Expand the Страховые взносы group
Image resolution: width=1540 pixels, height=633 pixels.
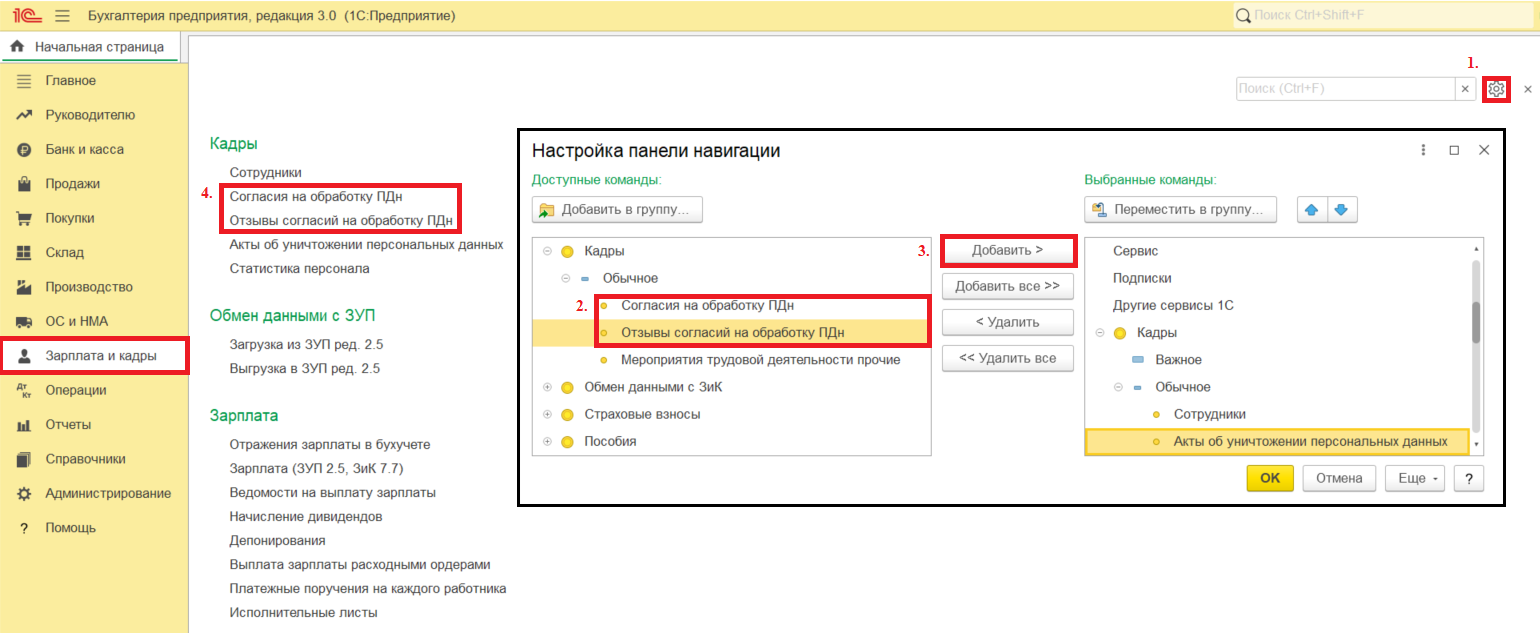[547, 414]
